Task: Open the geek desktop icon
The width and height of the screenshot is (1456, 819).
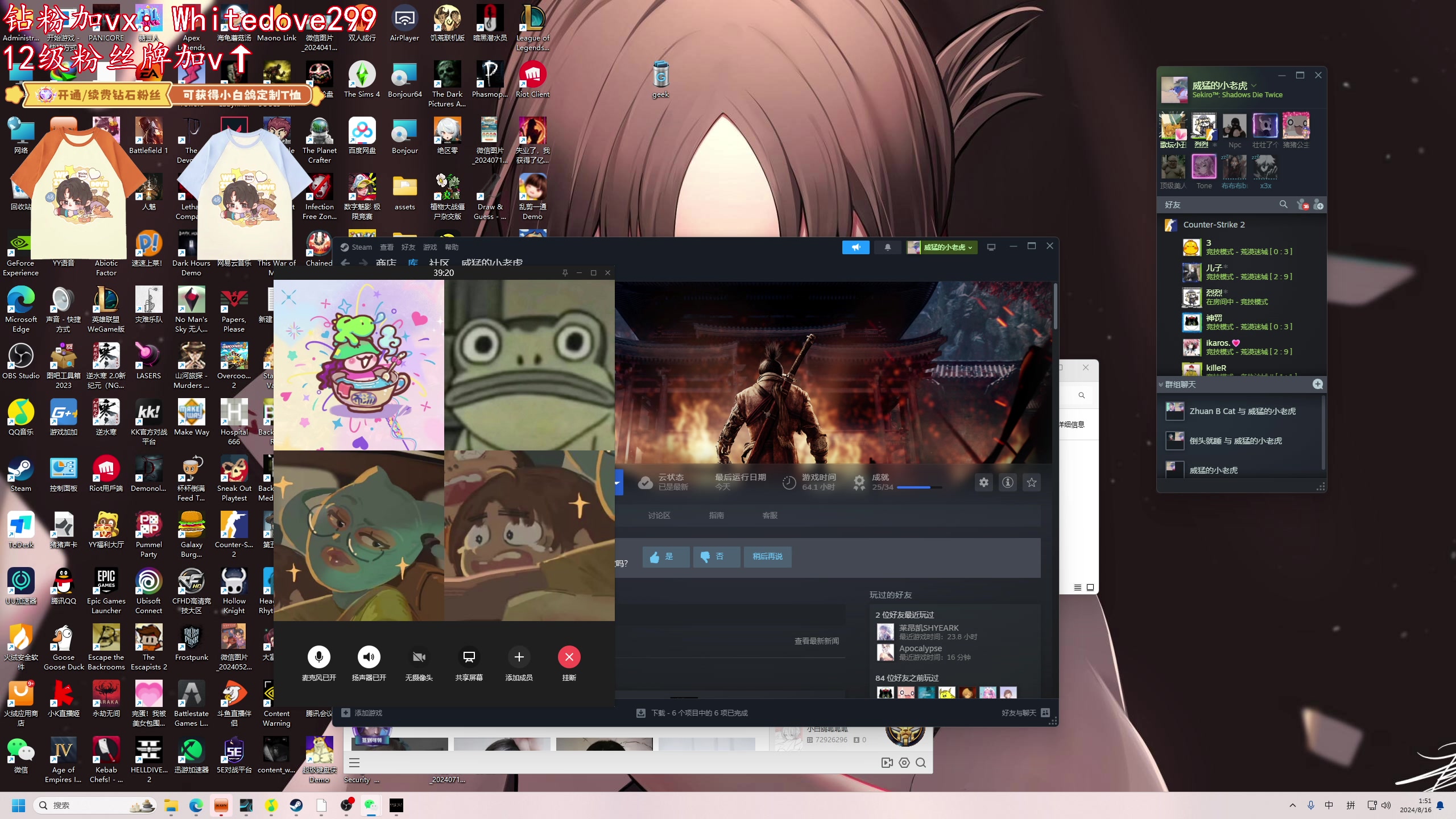Action: (x=660, y=80)
